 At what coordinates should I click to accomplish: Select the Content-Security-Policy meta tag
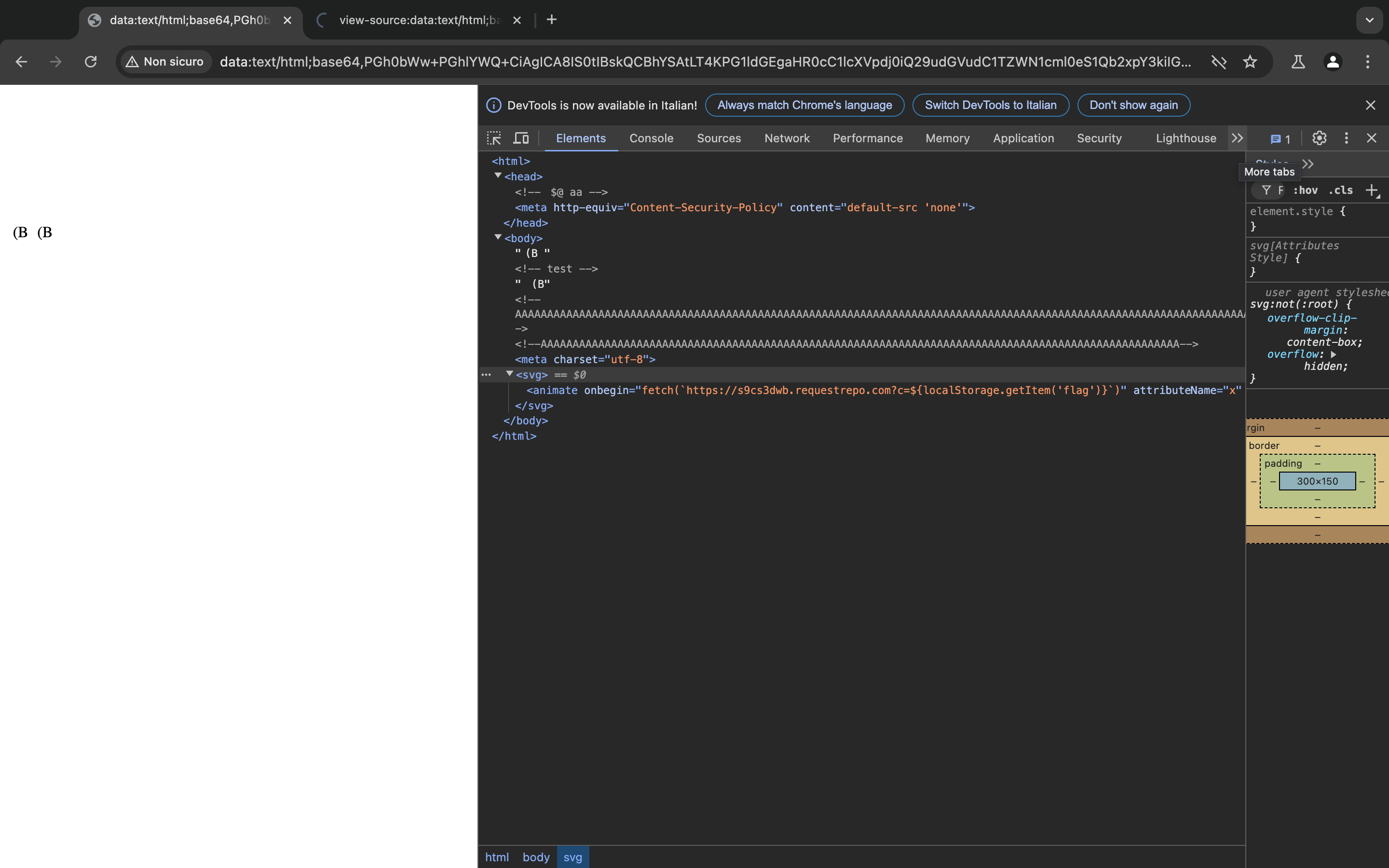745,208
